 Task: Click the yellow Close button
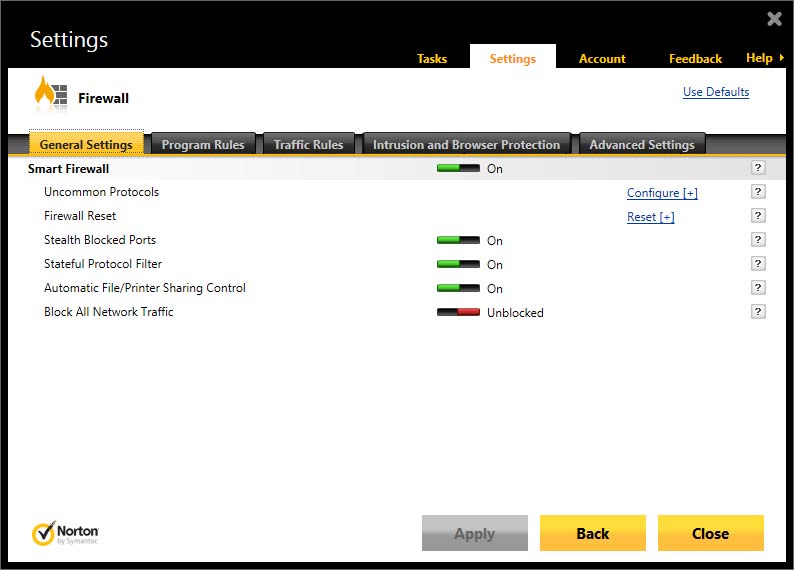click(710, 533)
